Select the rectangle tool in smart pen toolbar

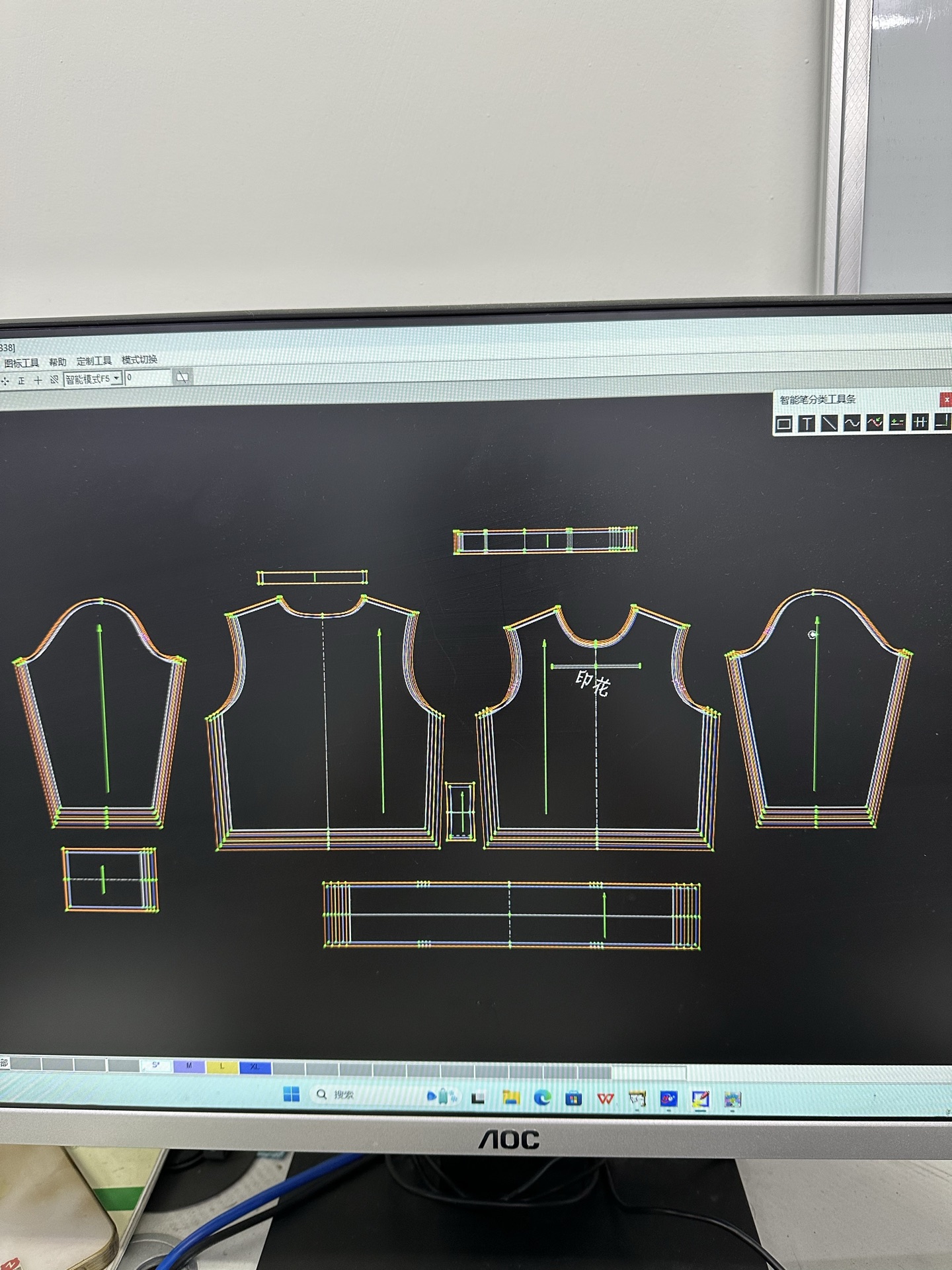click(783, 423)
